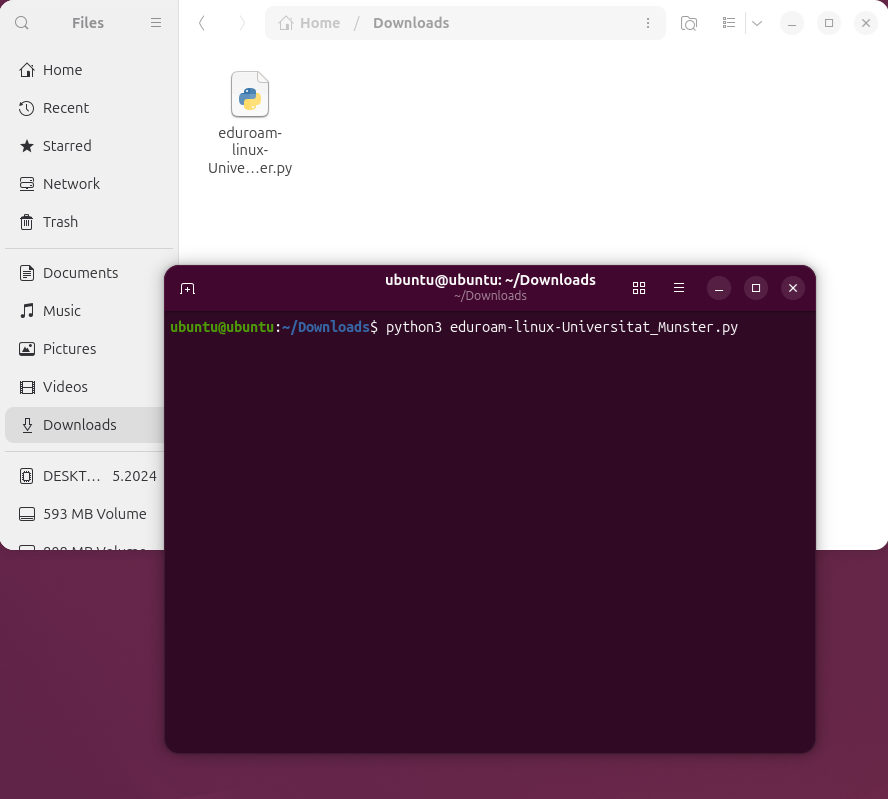Switch Files to list view
The height and width of the screenshot is (799, 888).
click(729, 23)
